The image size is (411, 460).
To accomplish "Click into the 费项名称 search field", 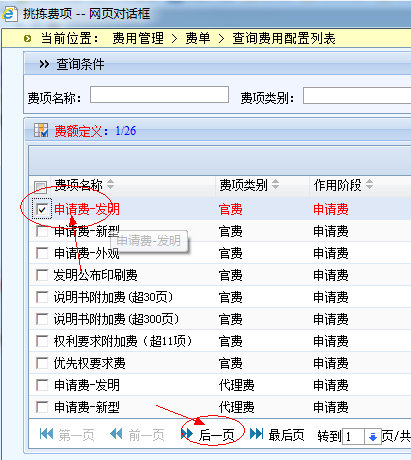I will click(x=159, y=95).
